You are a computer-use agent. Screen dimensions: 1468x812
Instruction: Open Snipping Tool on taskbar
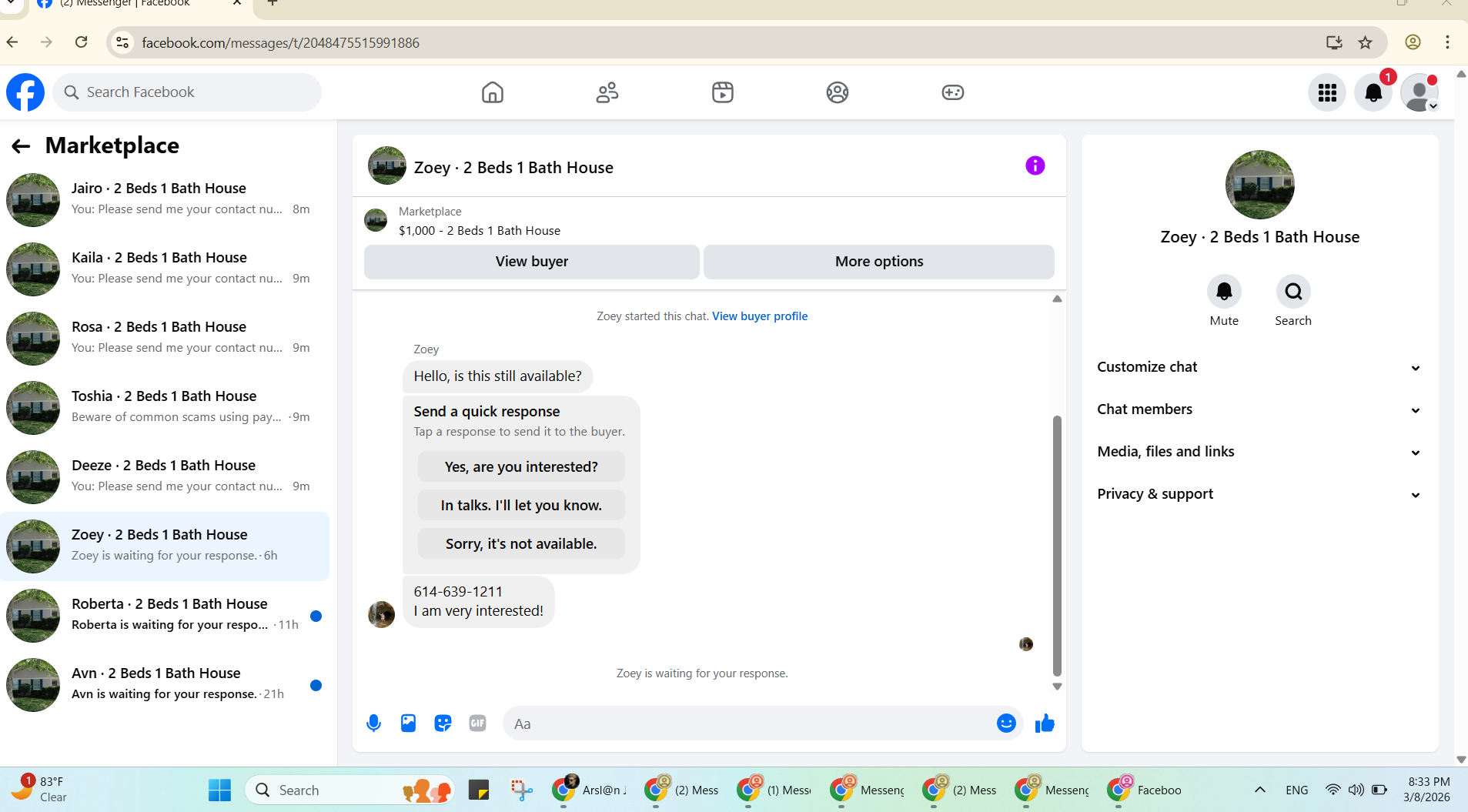pyautogui.click(x=521, y=790)
